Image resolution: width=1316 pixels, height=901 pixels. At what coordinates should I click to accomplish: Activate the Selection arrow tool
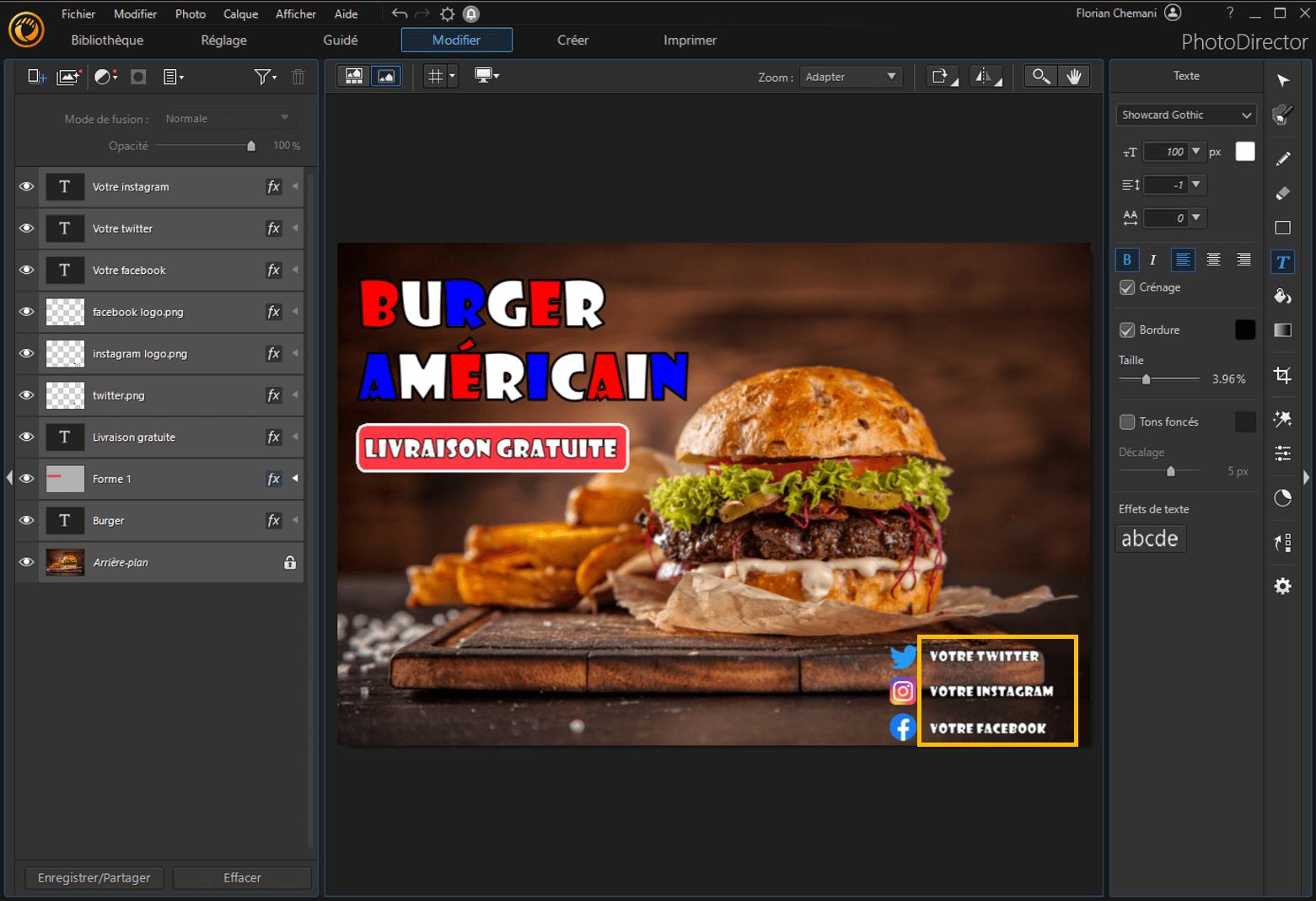click(x=1282, y=80)
